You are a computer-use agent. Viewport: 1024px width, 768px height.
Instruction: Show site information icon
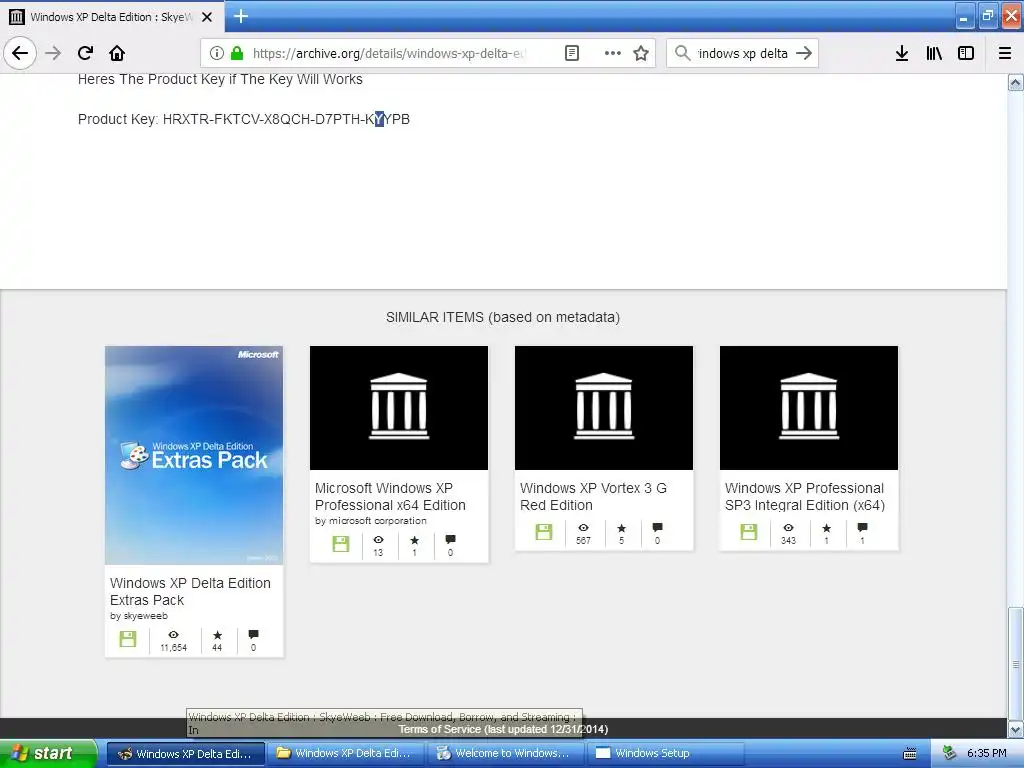(217, 53)
